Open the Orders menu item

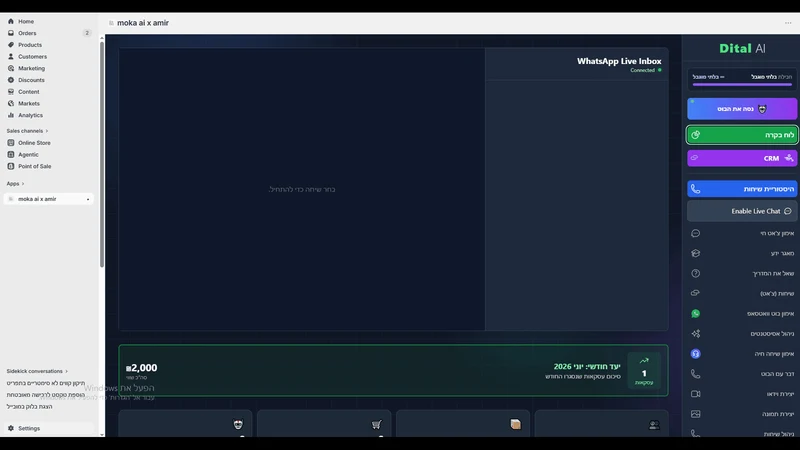[49, 33]
